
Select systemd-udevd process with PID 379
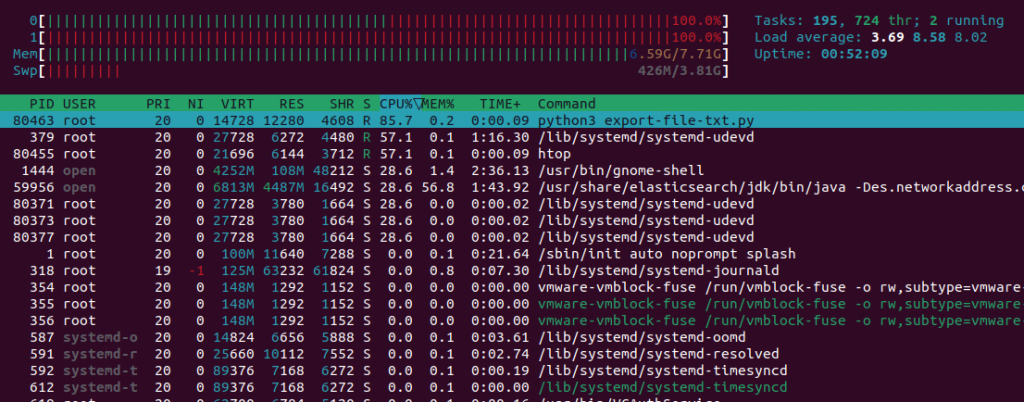pyautogui.click(x=512, y=137)
